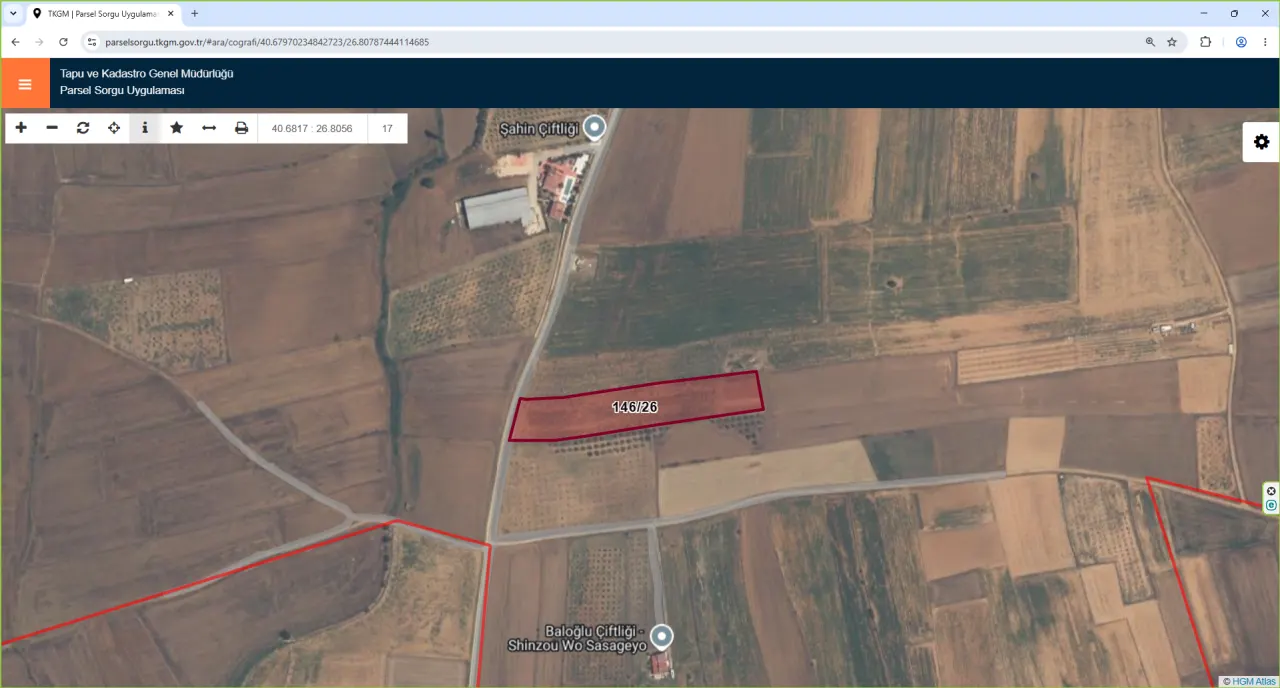1280x688 pixels.
Task: Open the browser page zoom indicator
Action: coord(1150,42)
